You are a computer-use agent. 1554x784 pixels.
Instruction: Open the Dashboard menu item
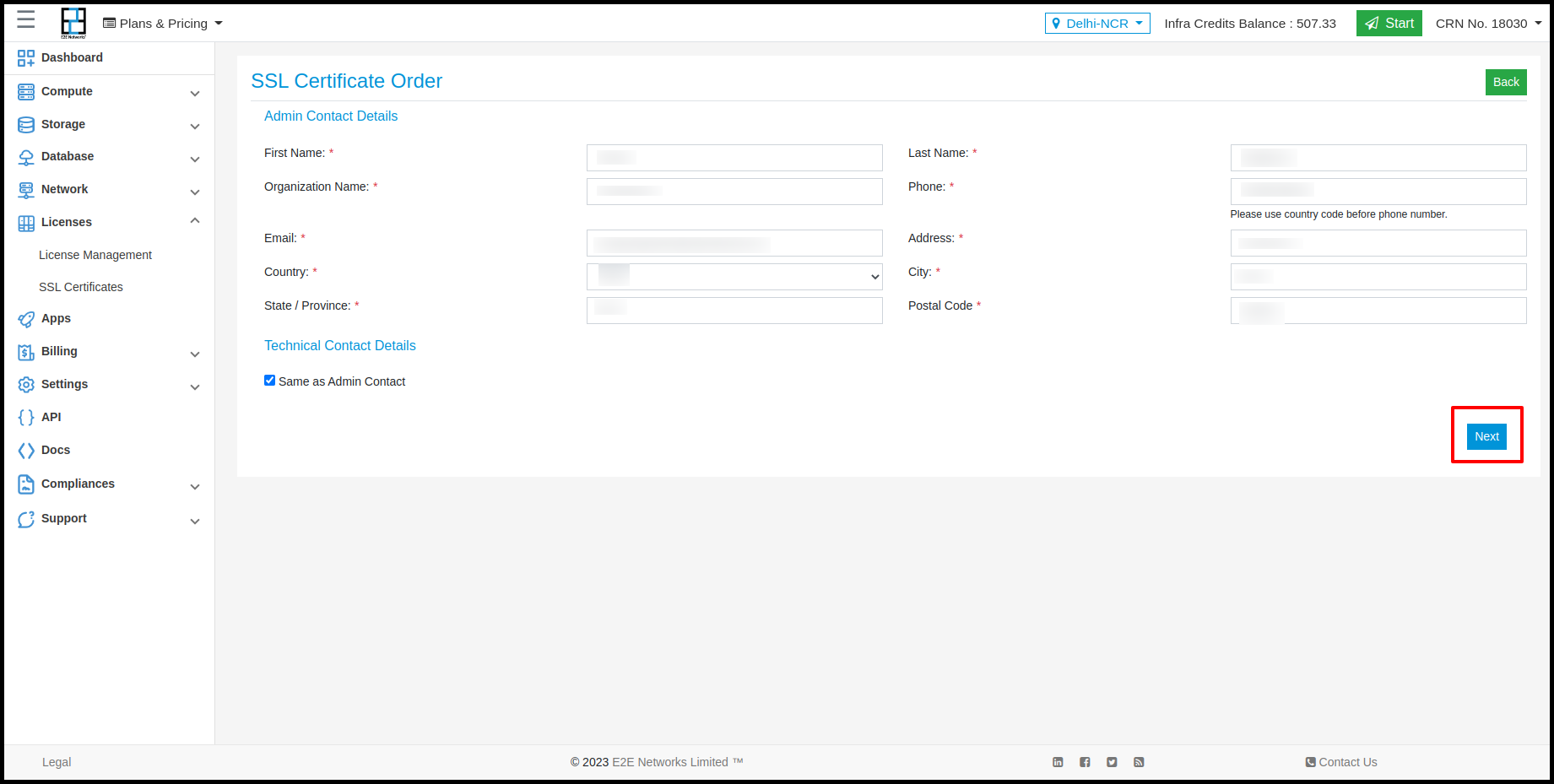(x=72, y=57)
